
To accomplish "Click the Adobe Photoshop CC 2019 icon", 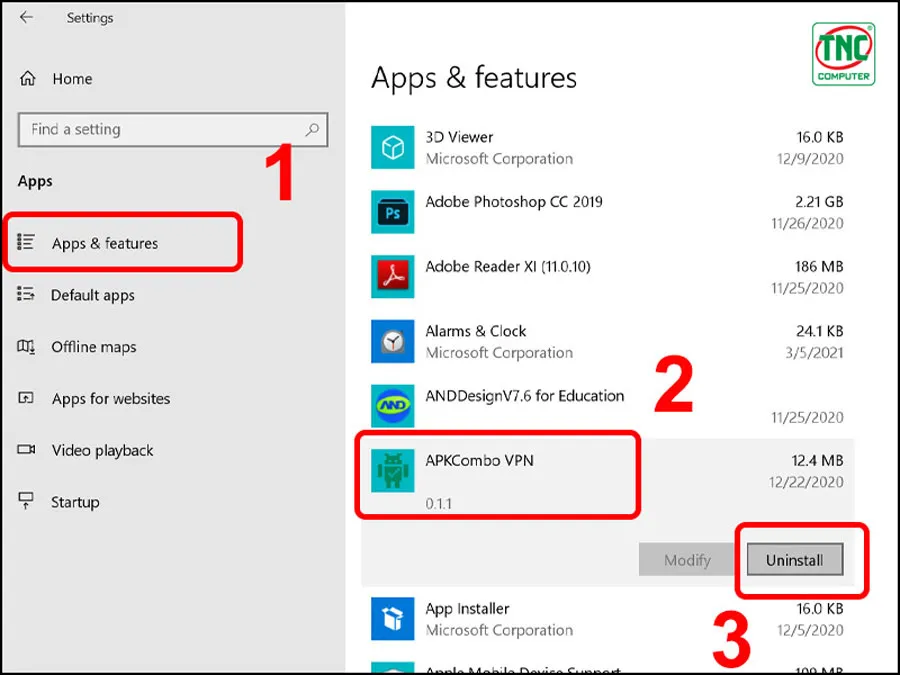I will point(393,212).
